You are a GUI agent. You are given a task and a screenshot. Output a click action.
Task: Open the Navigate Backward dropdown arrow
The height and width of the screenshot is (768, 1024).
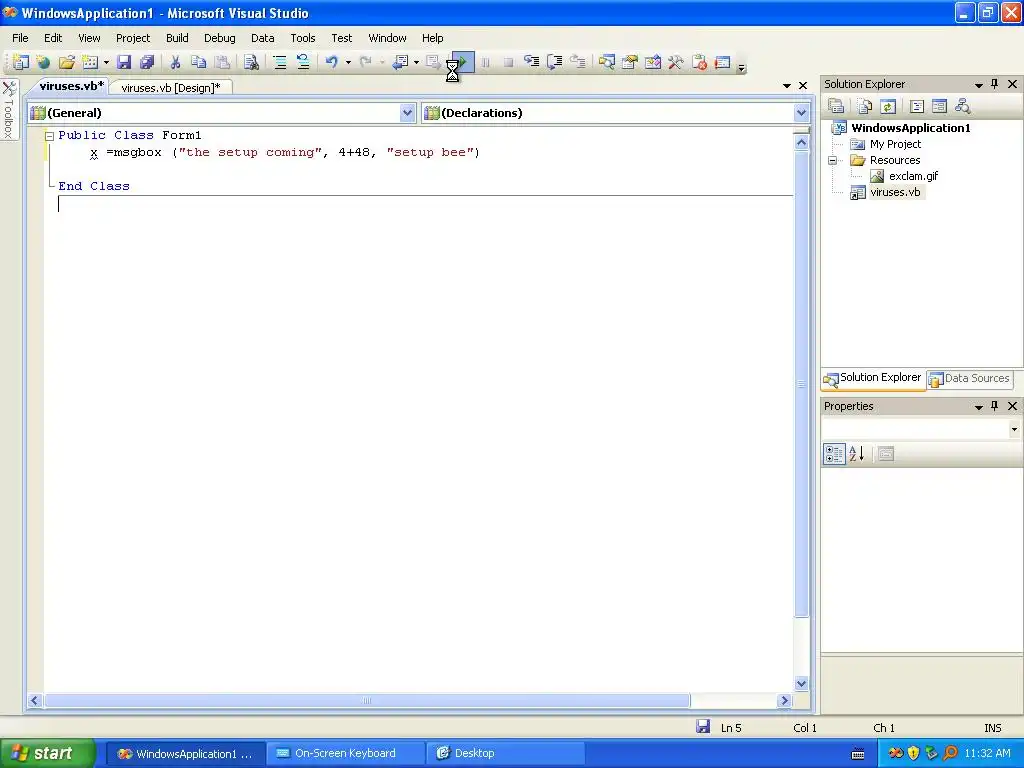[x=416, y=63]
